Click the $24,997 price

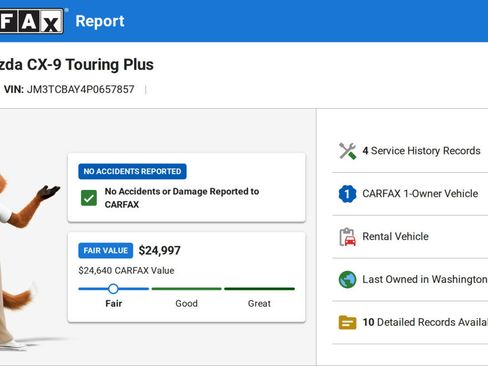[x=160, y=251]
